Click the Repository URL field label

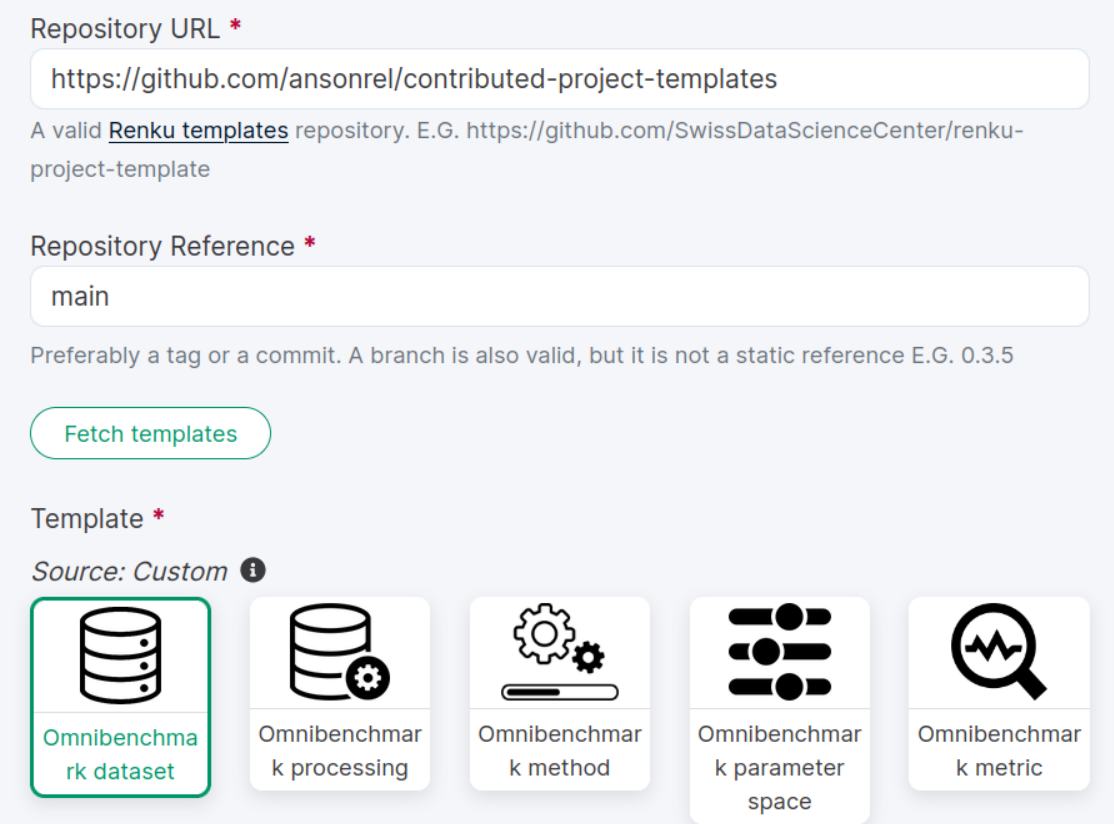[125, 29]
